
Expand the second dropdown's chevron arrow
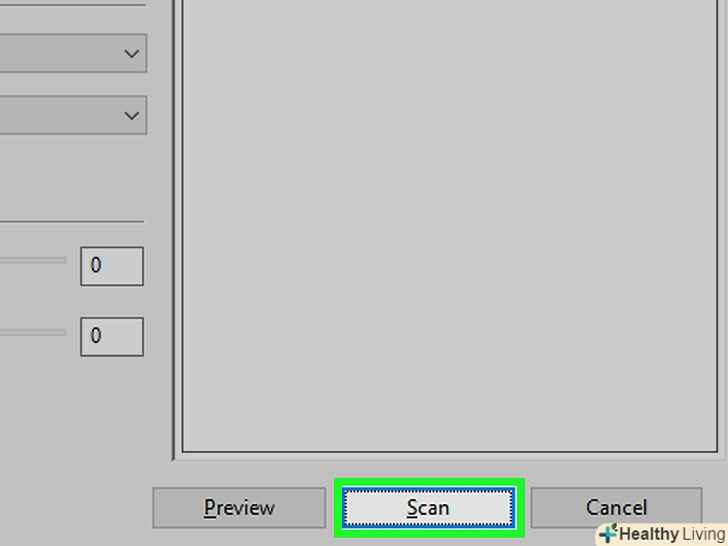point(132,115)
